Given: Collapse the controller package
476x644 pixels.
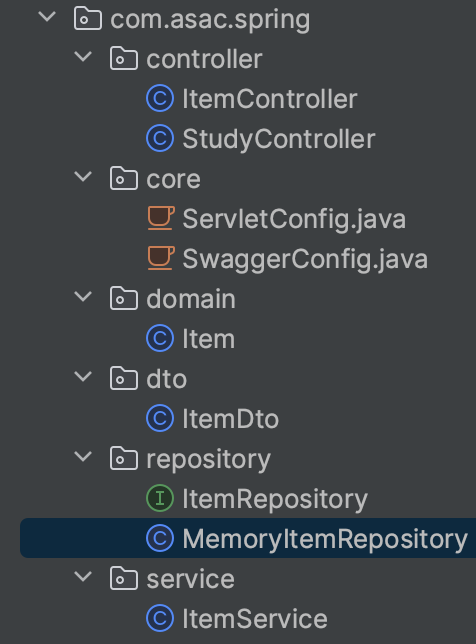Looking at the screenshot, I should pos(83,57).
